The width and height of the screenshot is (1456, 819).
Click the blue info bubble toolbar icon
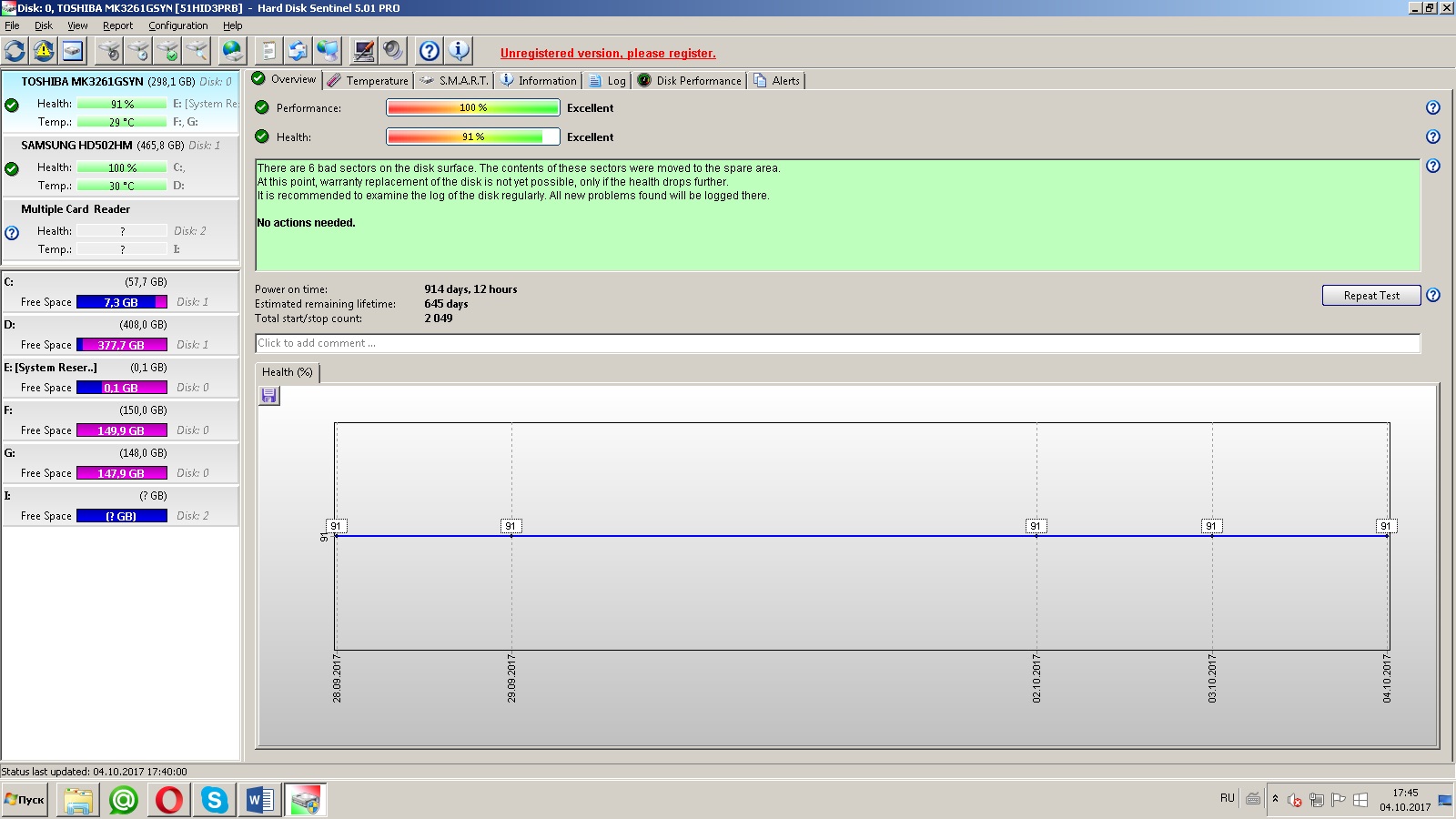coord(459,51)
